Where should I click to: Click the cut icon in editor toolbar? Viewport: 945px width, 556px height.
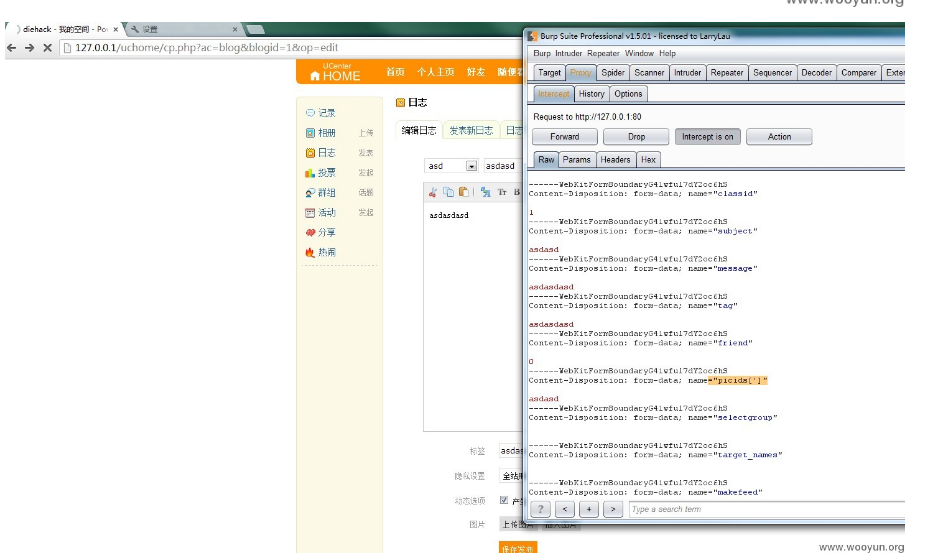pyautogui.click(x=432, y=192)
